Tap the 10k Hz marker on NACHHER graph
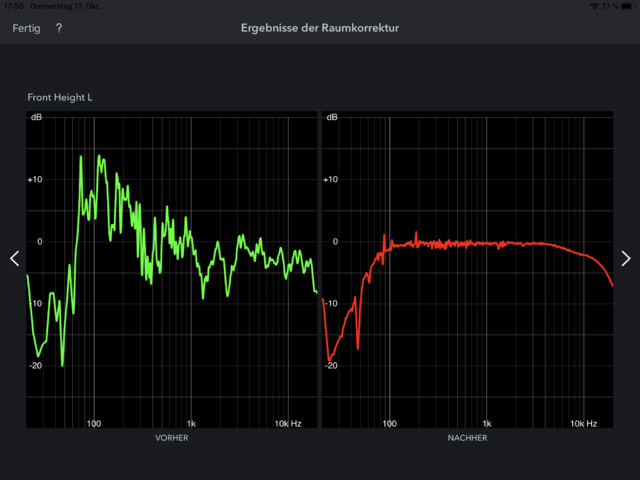Viewport: 640px width, 480px height. point(584,423)
